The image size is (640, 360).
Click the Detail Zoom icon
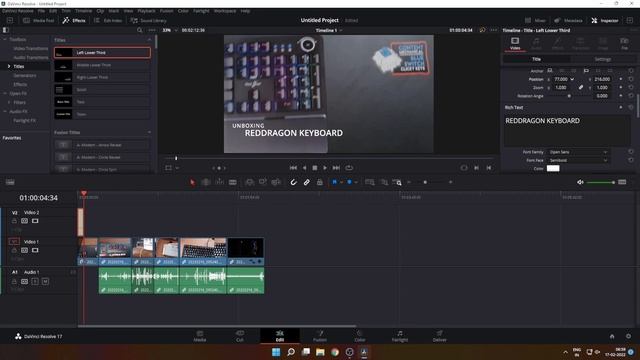click(x=384, y=182)
